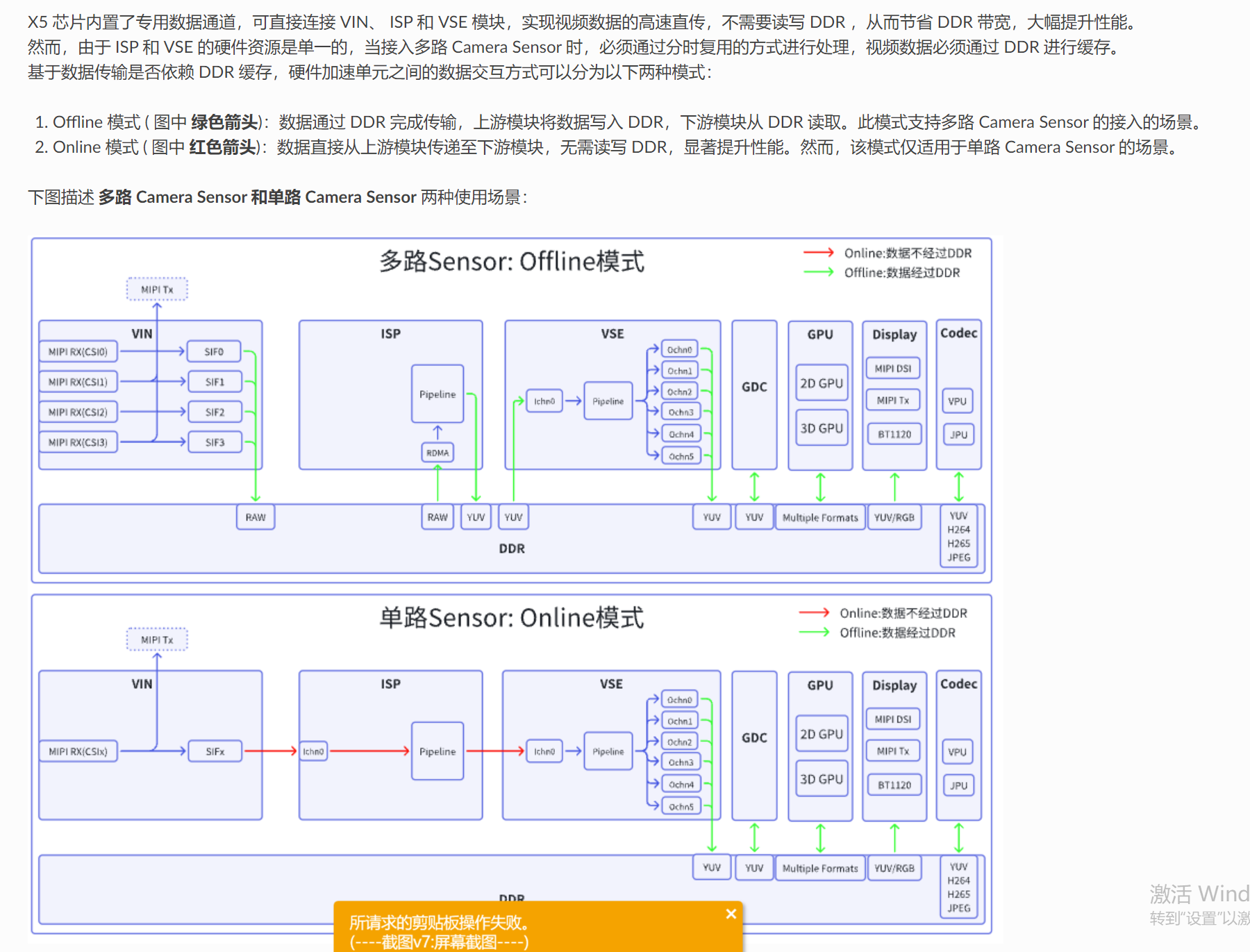
Task: Click 'Ochn2' in the Online VSE block
Action: click(680, 742)
